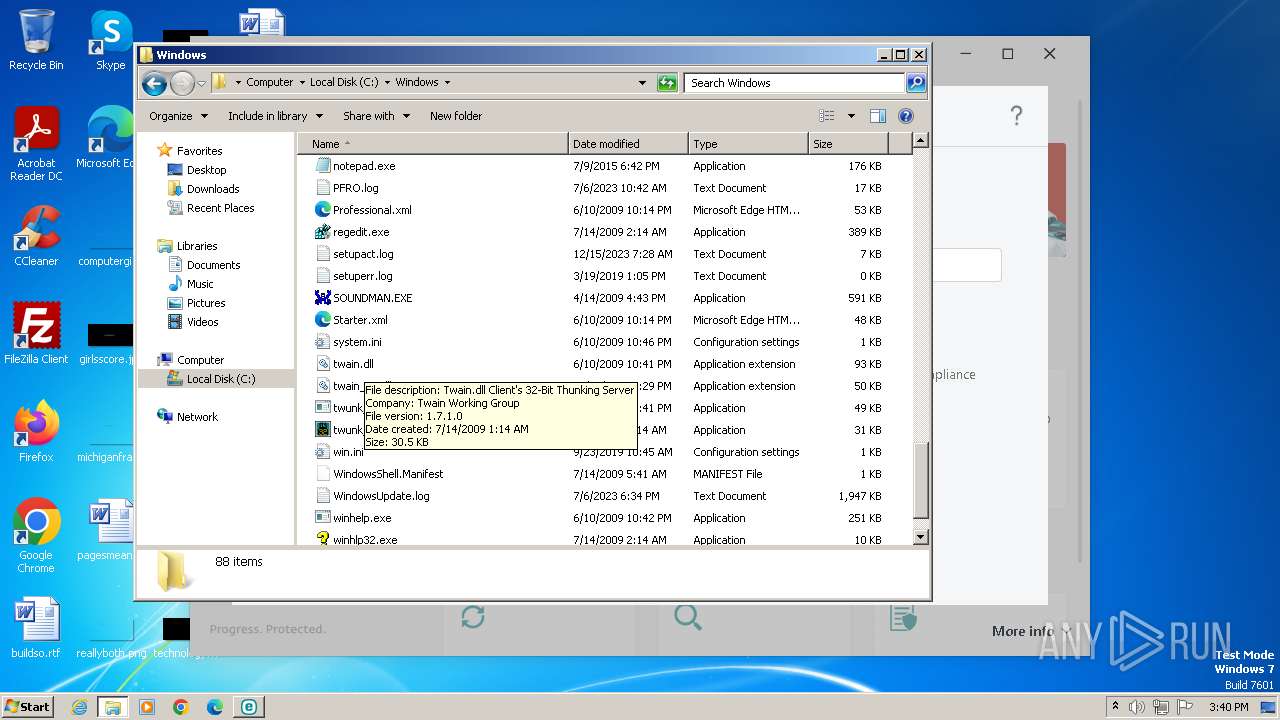This screenshot has height=720, width=1280.
Task: Open Firefox desktop shortcut
Action: pyautogui.click(x=36, y=432)
